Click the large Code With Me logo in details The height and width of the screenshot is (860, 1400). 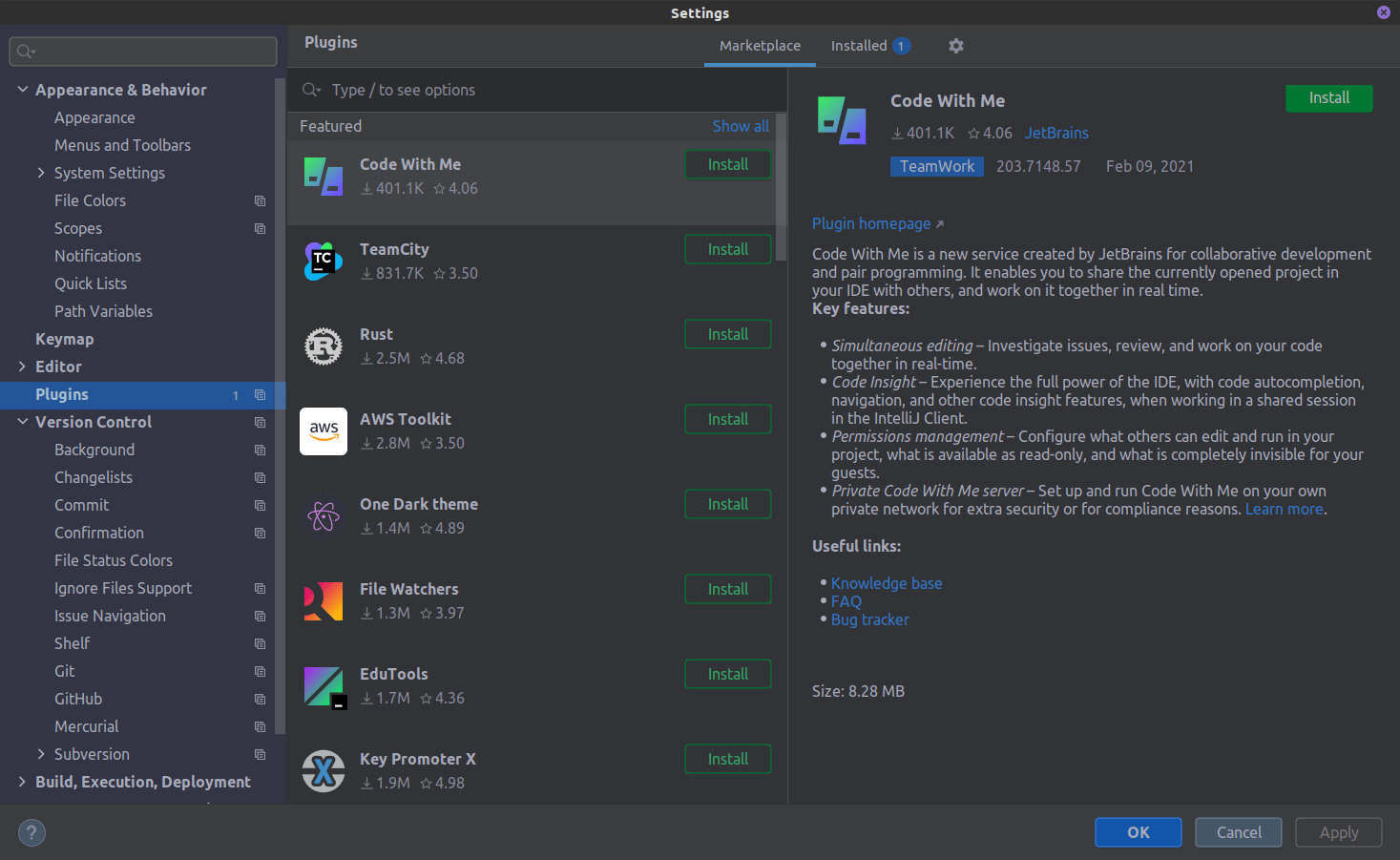(x=842, y=120)
